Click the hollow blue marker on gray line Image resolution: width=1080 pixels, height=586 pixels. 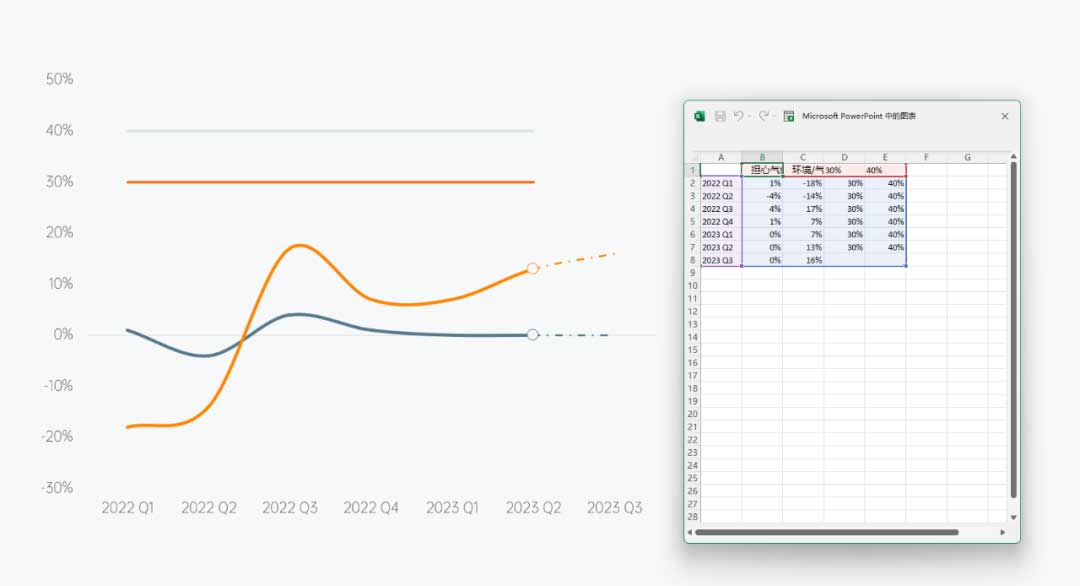532,335
